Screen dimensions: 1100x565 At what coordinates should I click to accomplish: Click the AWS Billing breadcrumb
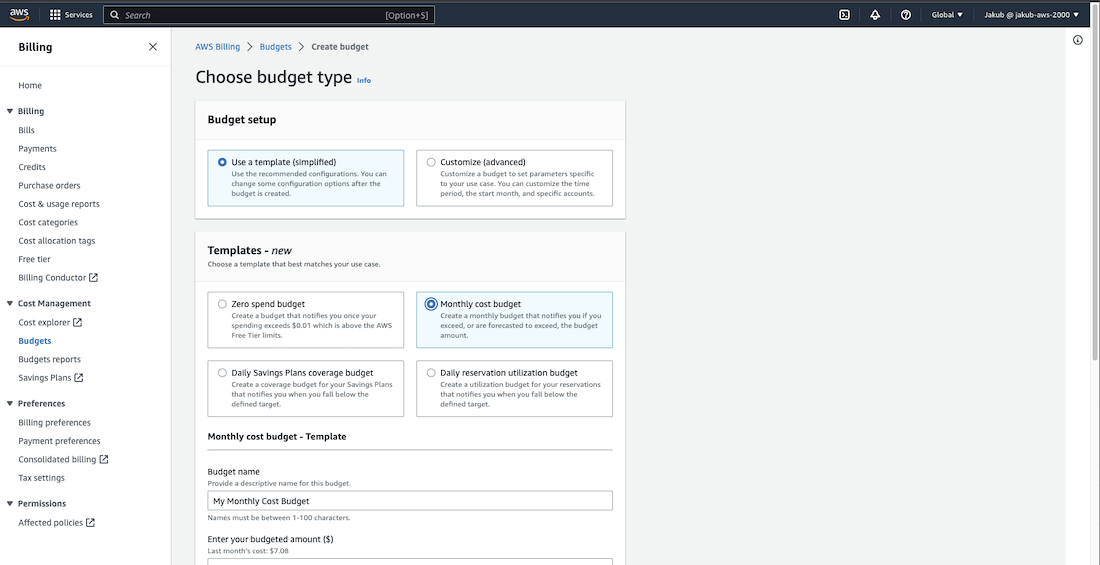tap(217, 47)
